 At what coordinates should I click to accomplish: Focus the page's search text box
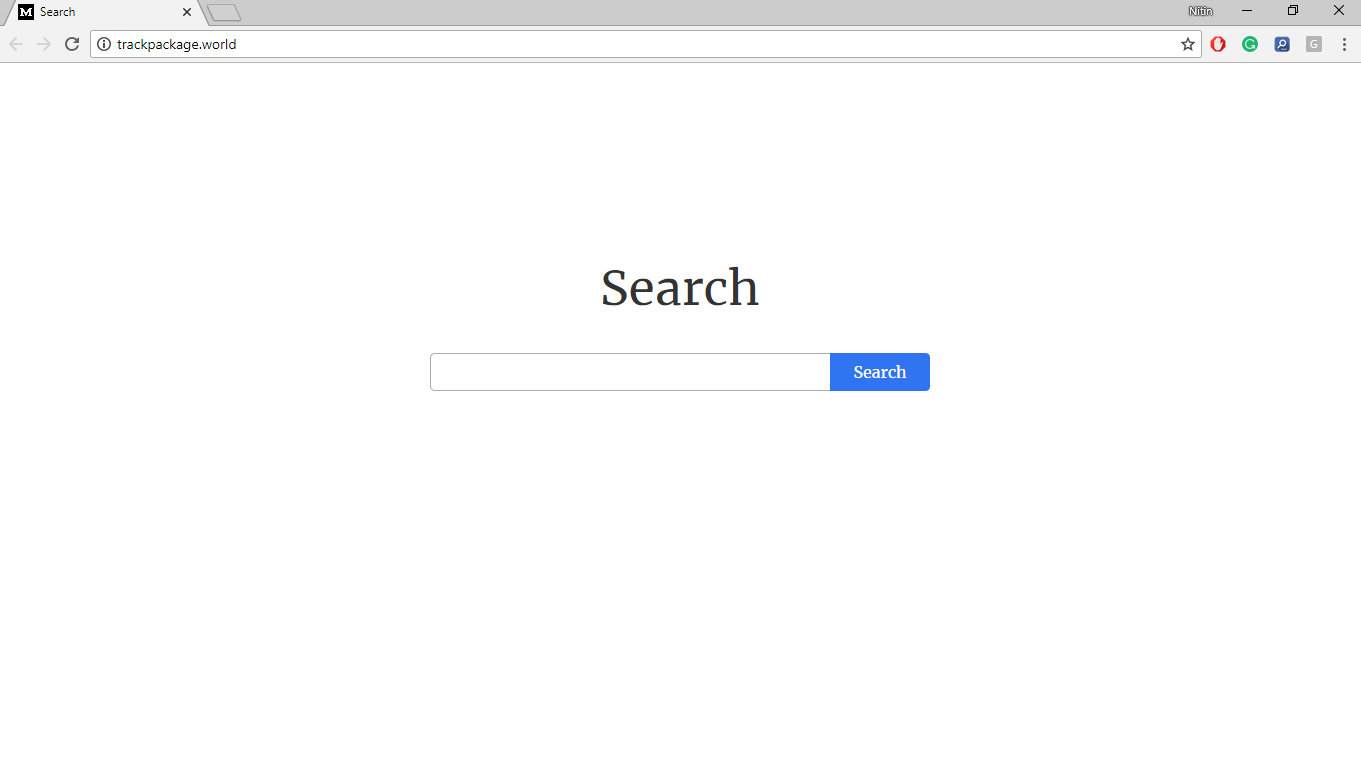click(x=630, y=372)
